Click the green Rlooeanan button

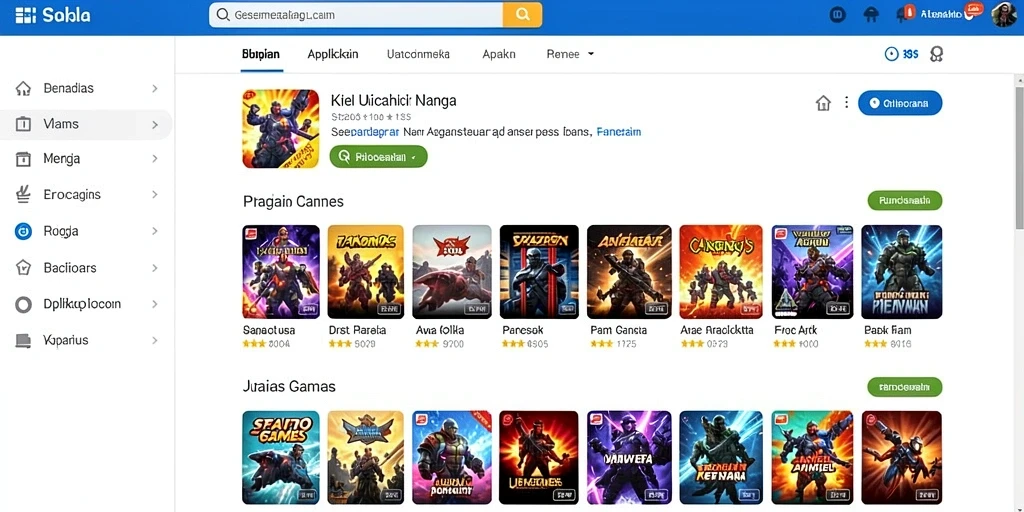(x=379, y=157)
